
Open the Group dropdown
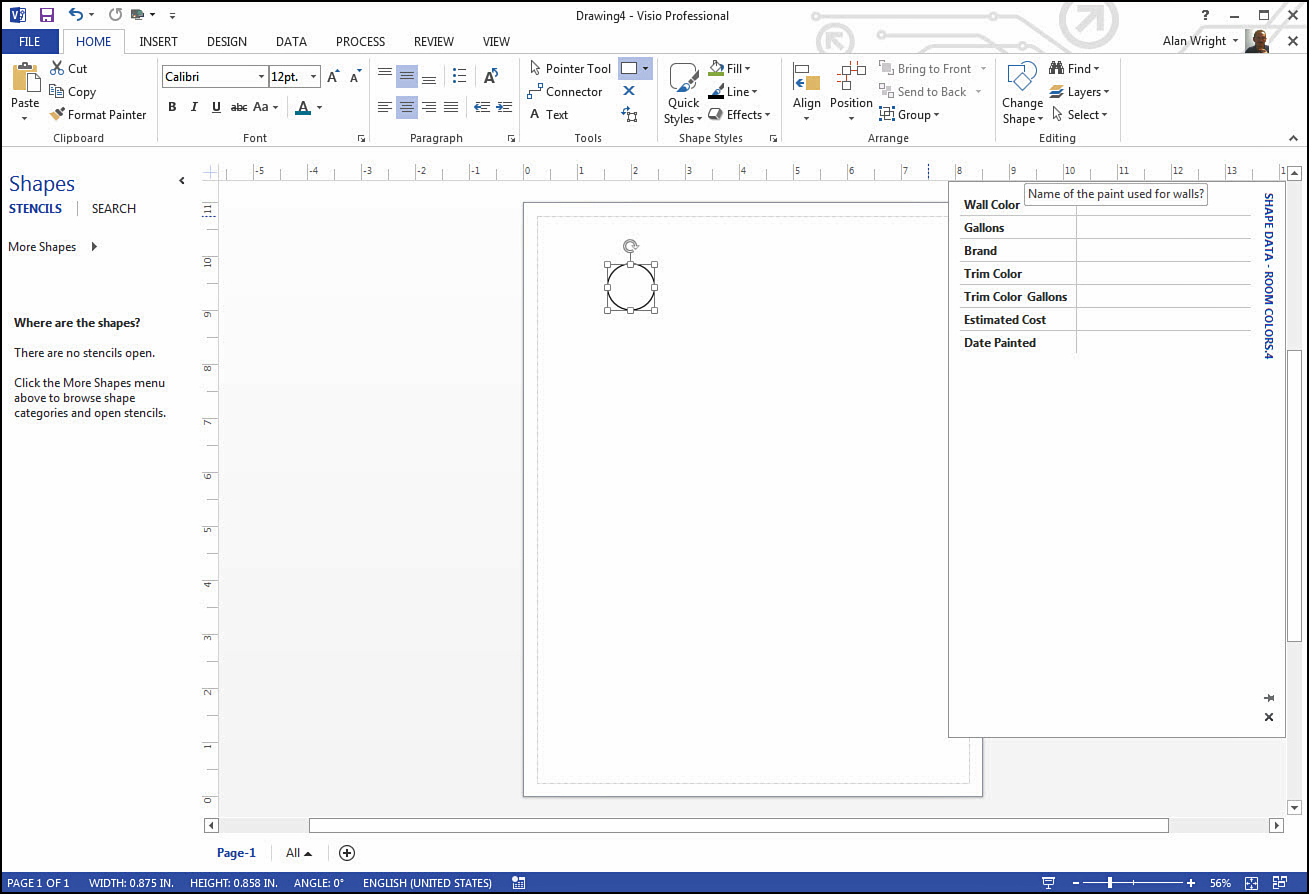pyautogui.click(x=910, y=115)
